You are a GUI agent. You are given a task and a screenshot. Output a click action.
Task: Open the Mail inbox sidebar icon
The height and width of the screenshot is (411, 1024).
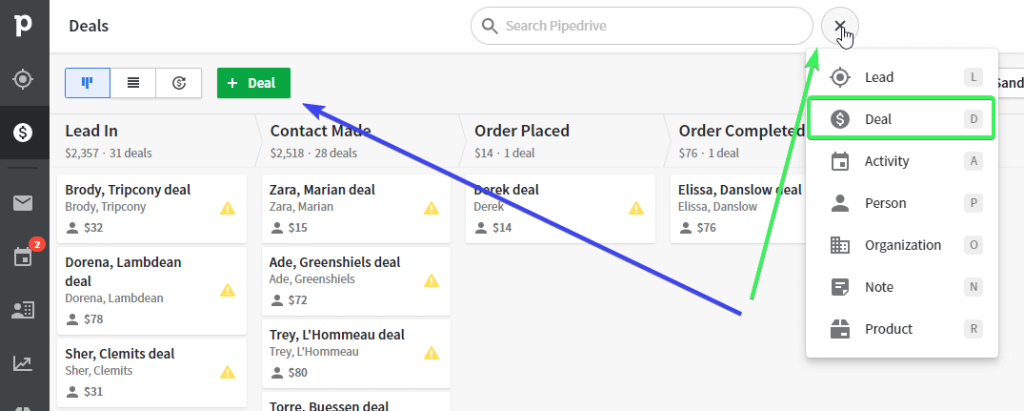point(23,204)
